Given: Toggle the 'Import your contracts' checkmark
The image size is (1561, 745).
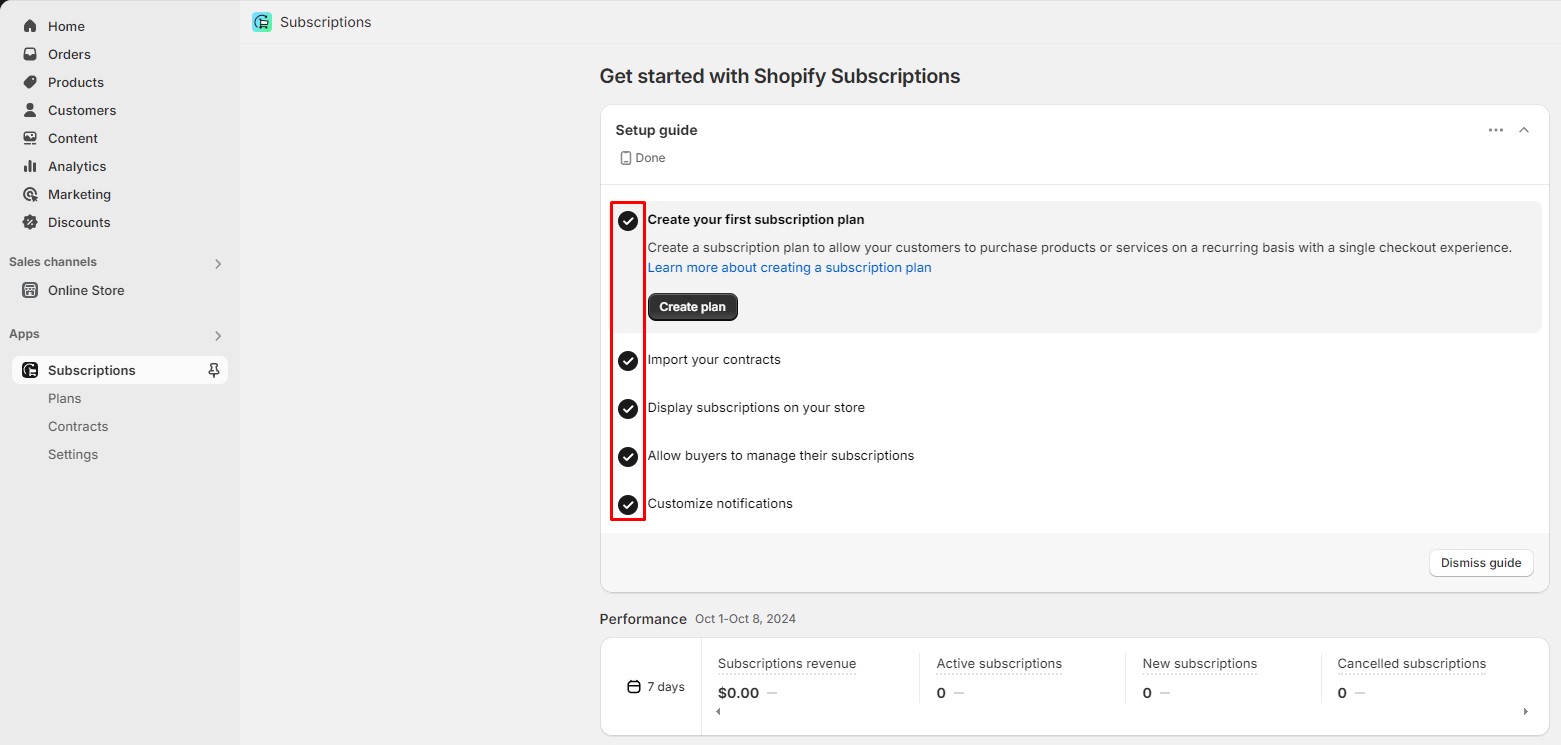Looking at the screenshot, I should 628,361.
